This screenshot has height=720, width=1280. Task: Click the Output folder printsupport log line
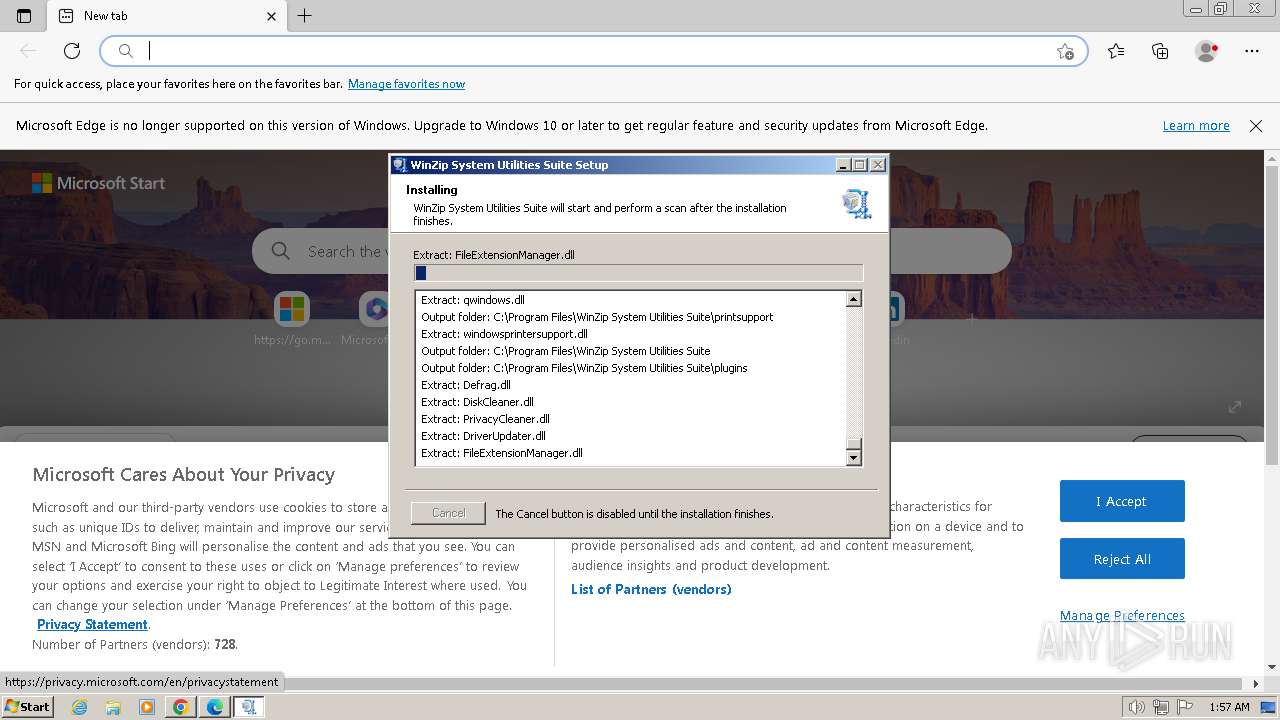[x=597, y=317]
